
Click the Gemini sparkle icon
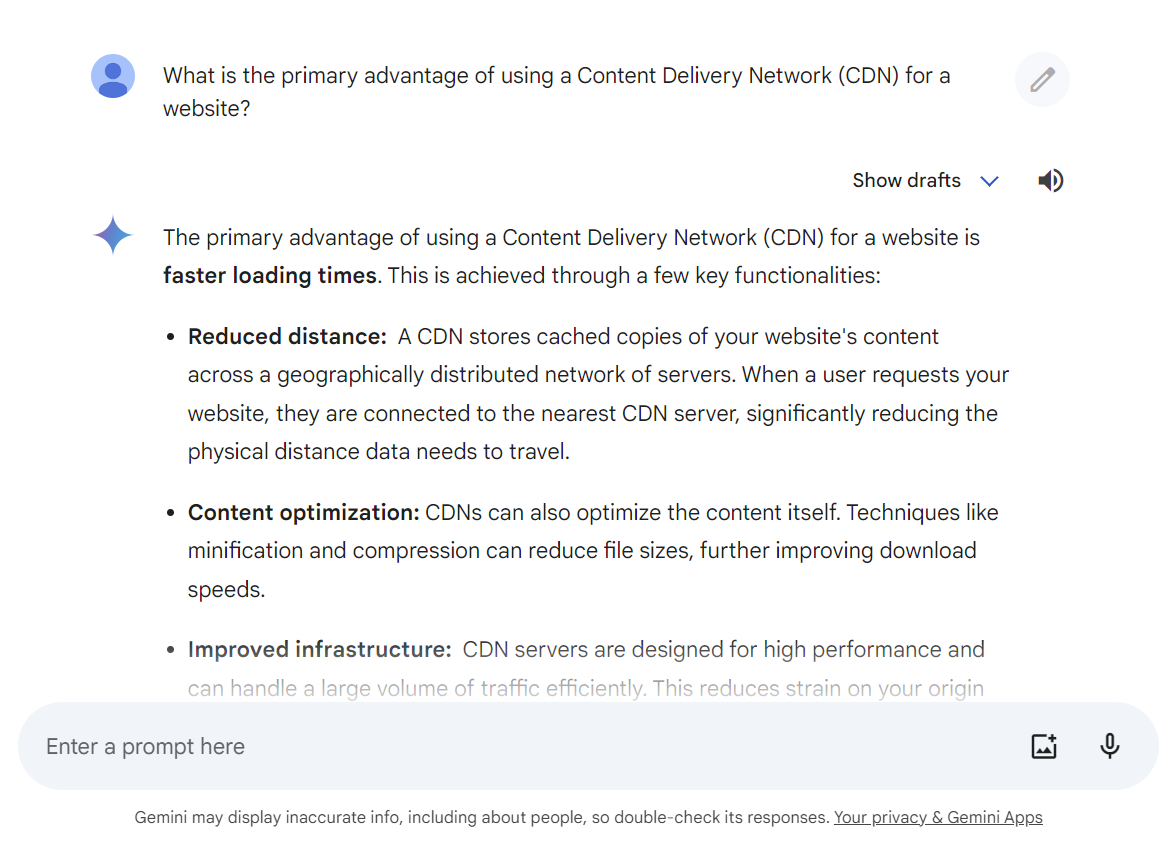point(113,236)
